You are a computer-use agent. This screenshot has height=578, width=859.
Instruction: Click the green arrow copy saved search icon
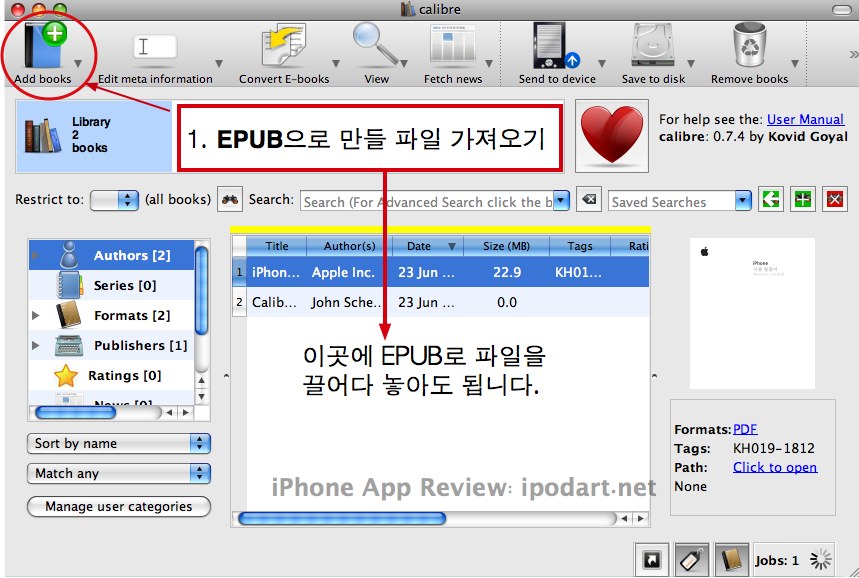(771, 199)
